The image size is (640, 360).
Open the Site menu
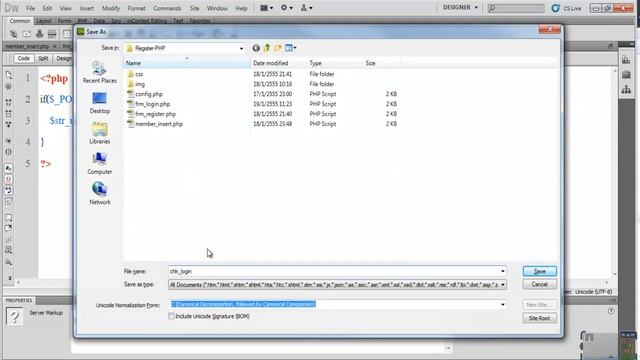point(195,8)
